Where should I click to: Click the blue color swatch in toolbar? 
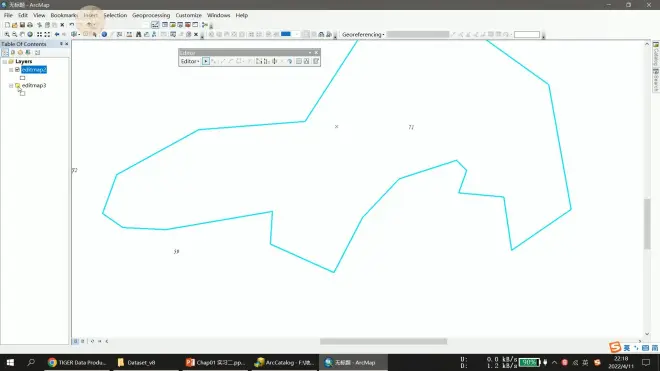click(286, 34)
